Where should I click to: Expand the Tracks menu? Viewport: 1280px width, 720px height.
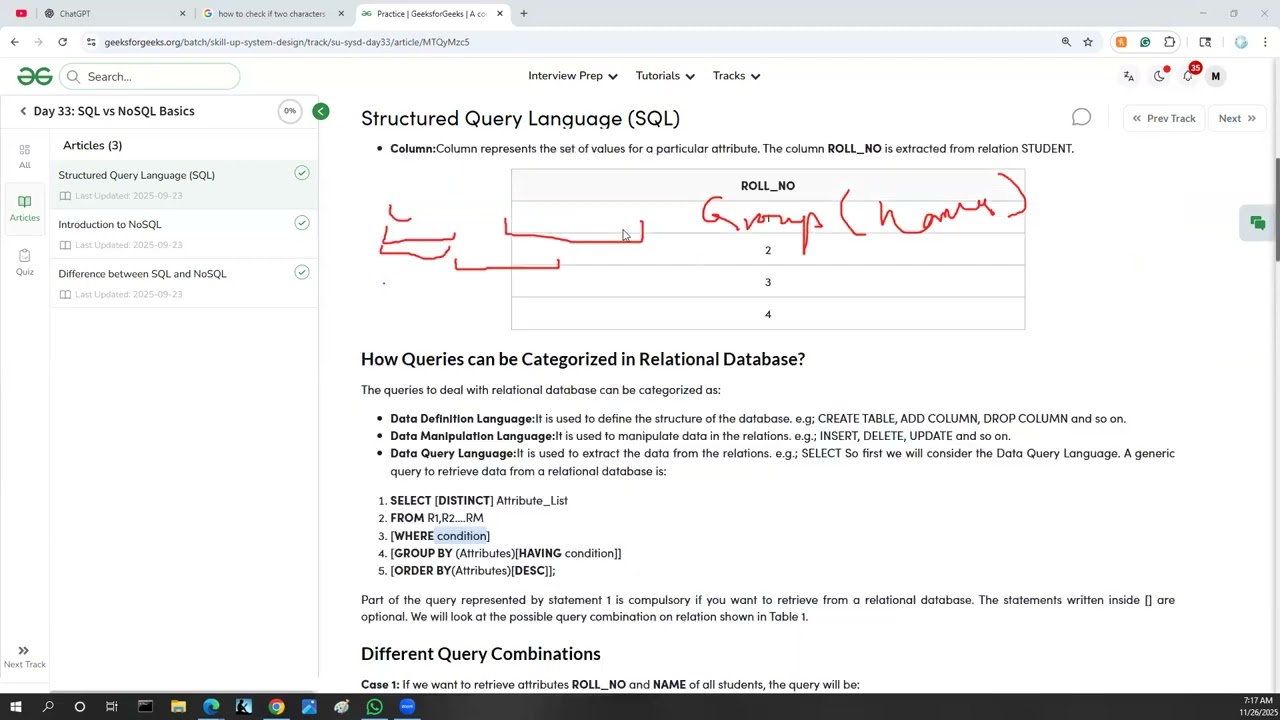(736, 76)
